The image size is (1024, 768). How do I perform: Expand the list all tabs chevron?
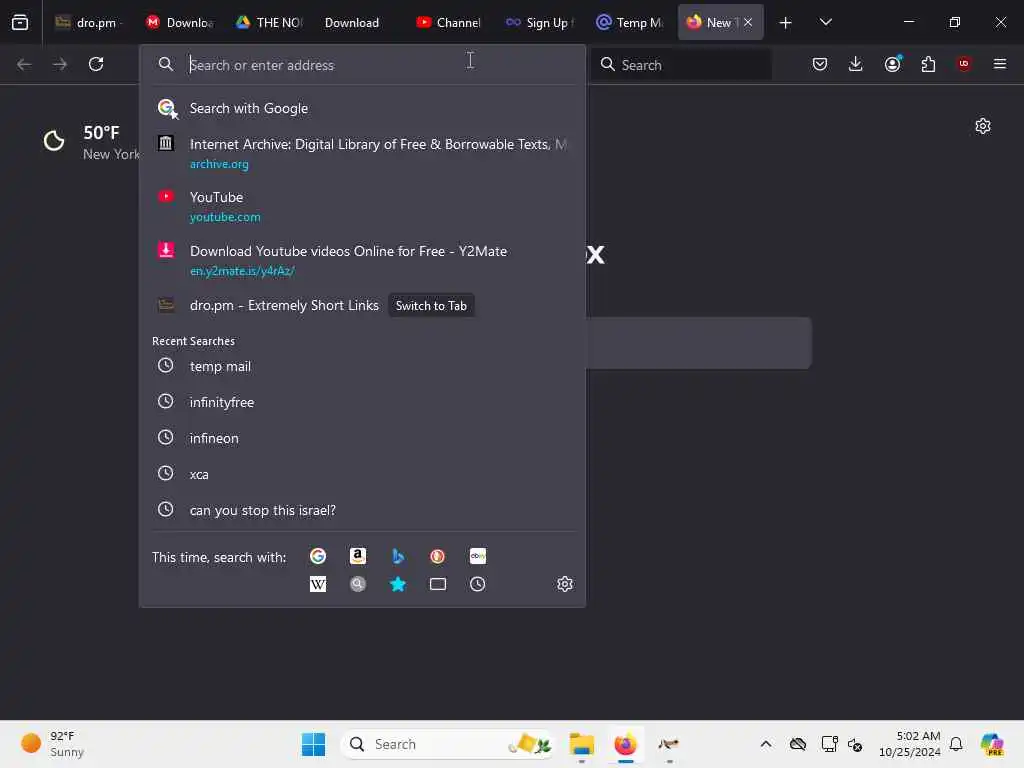pos(825,23)
